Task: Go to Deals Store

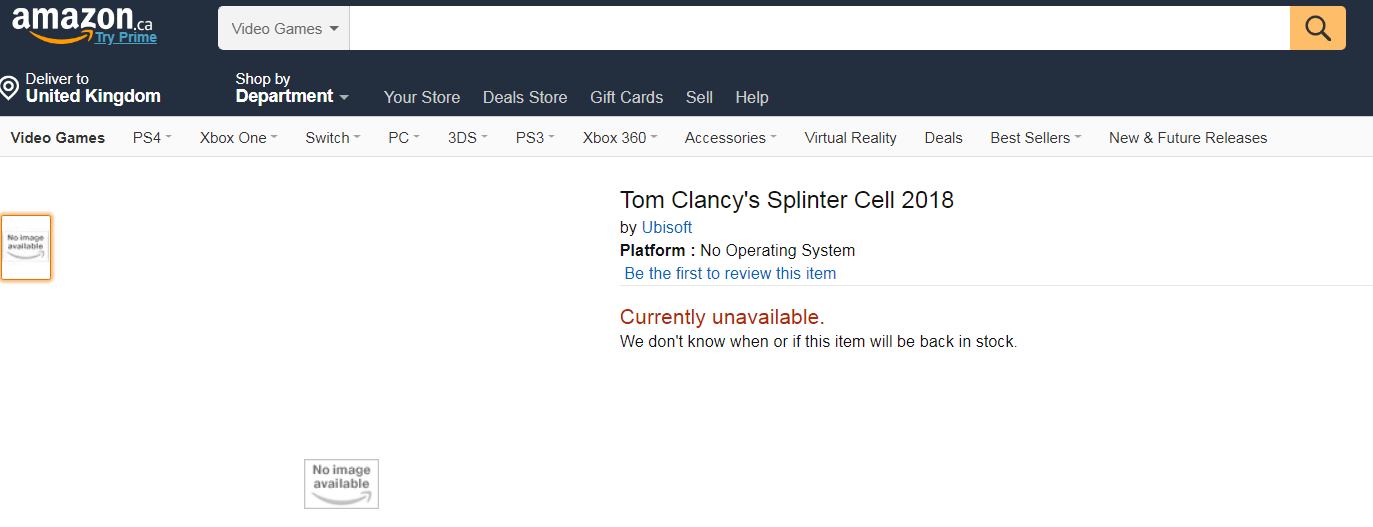Action: click(x=525, y=97)
